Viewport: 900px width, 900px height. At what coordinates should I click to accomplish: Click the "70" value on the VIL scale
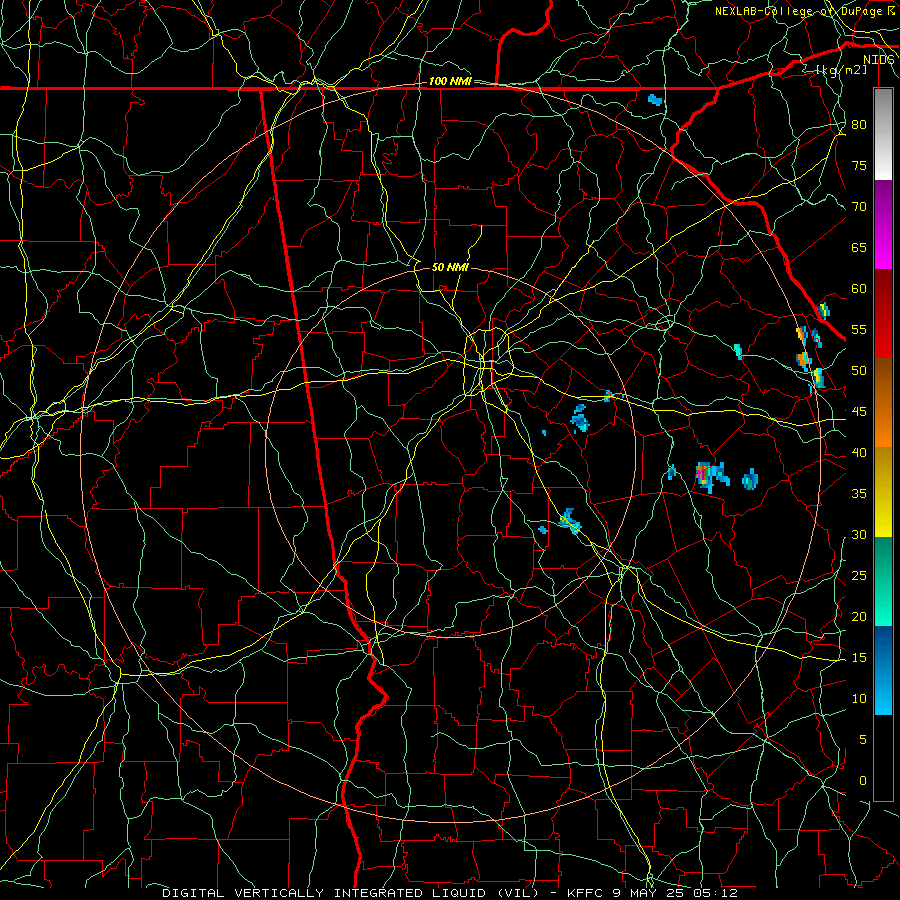[x=859, y=207]
